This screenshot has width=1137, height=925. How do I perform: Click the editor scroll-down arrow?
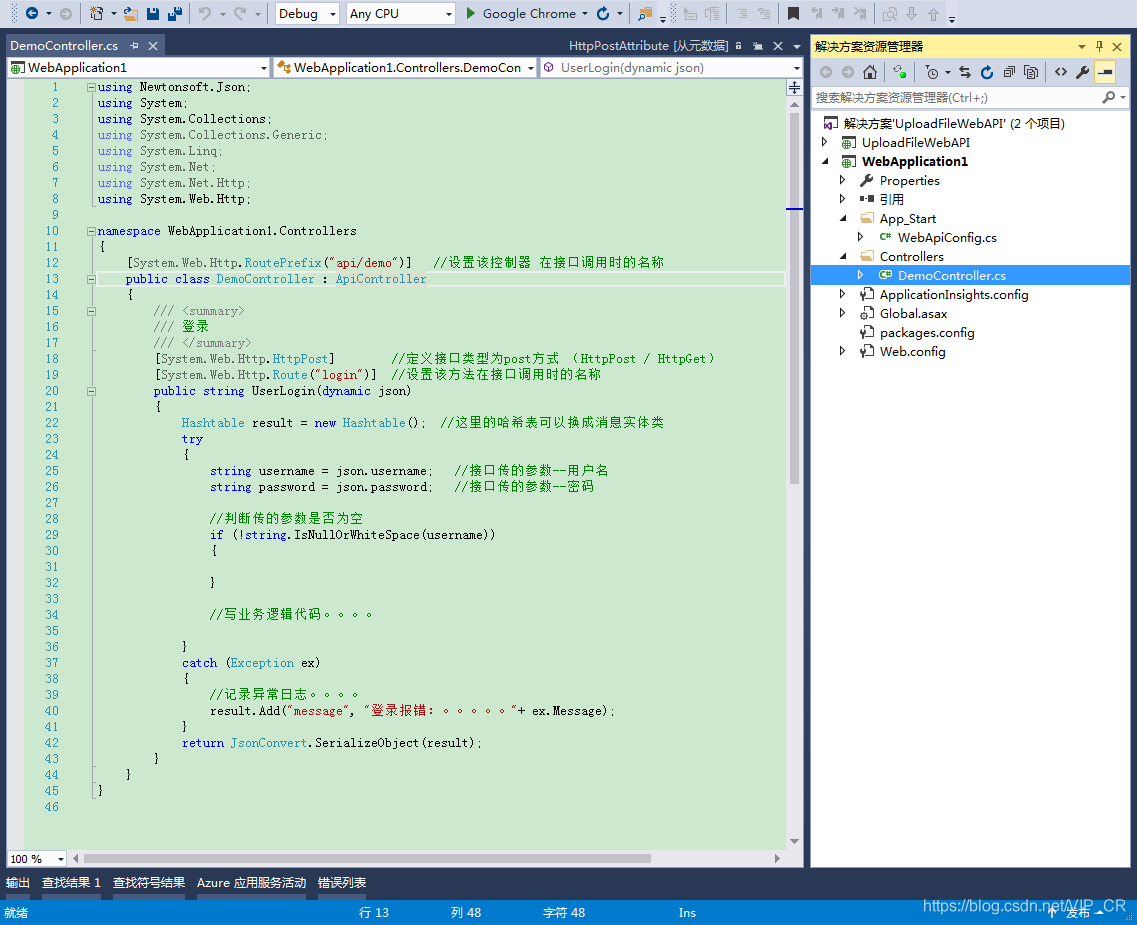click(795, 842)
